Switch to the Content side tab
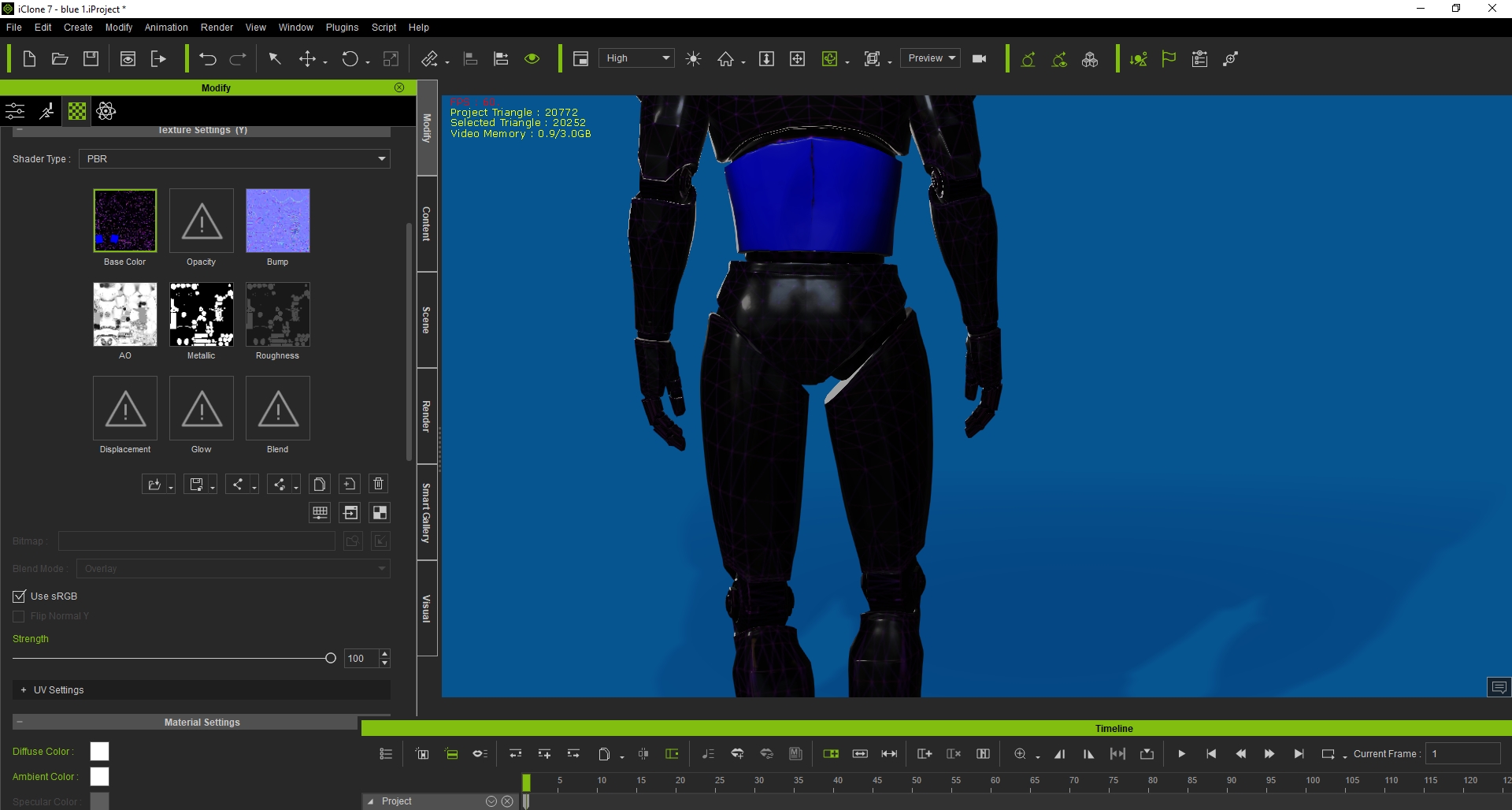The height and width of the screenshot is (810, 1512). point(427,224)
